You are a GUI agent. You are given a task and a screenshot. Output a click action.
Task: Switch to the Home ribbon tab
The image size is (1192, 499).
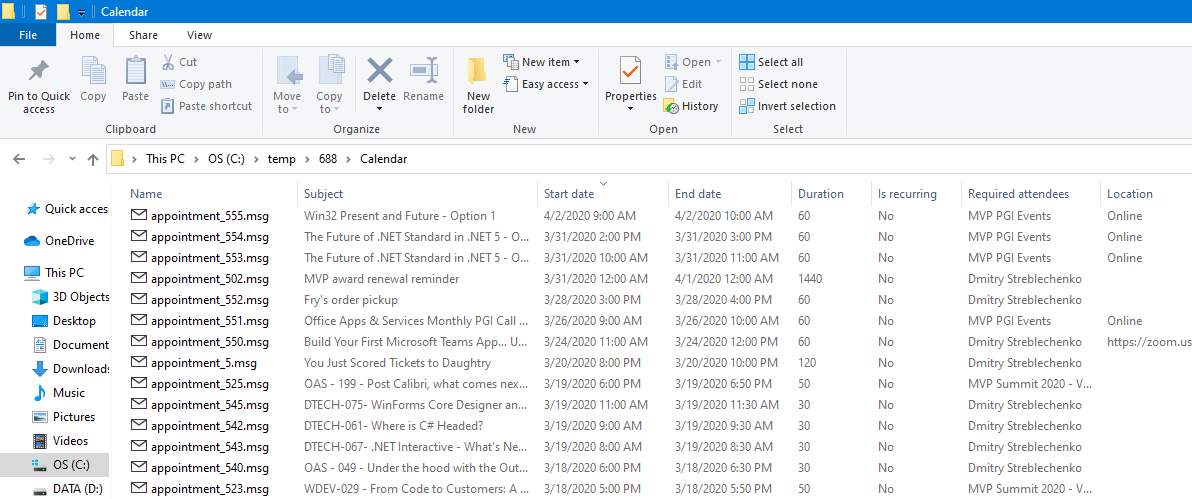click(85, 35)
